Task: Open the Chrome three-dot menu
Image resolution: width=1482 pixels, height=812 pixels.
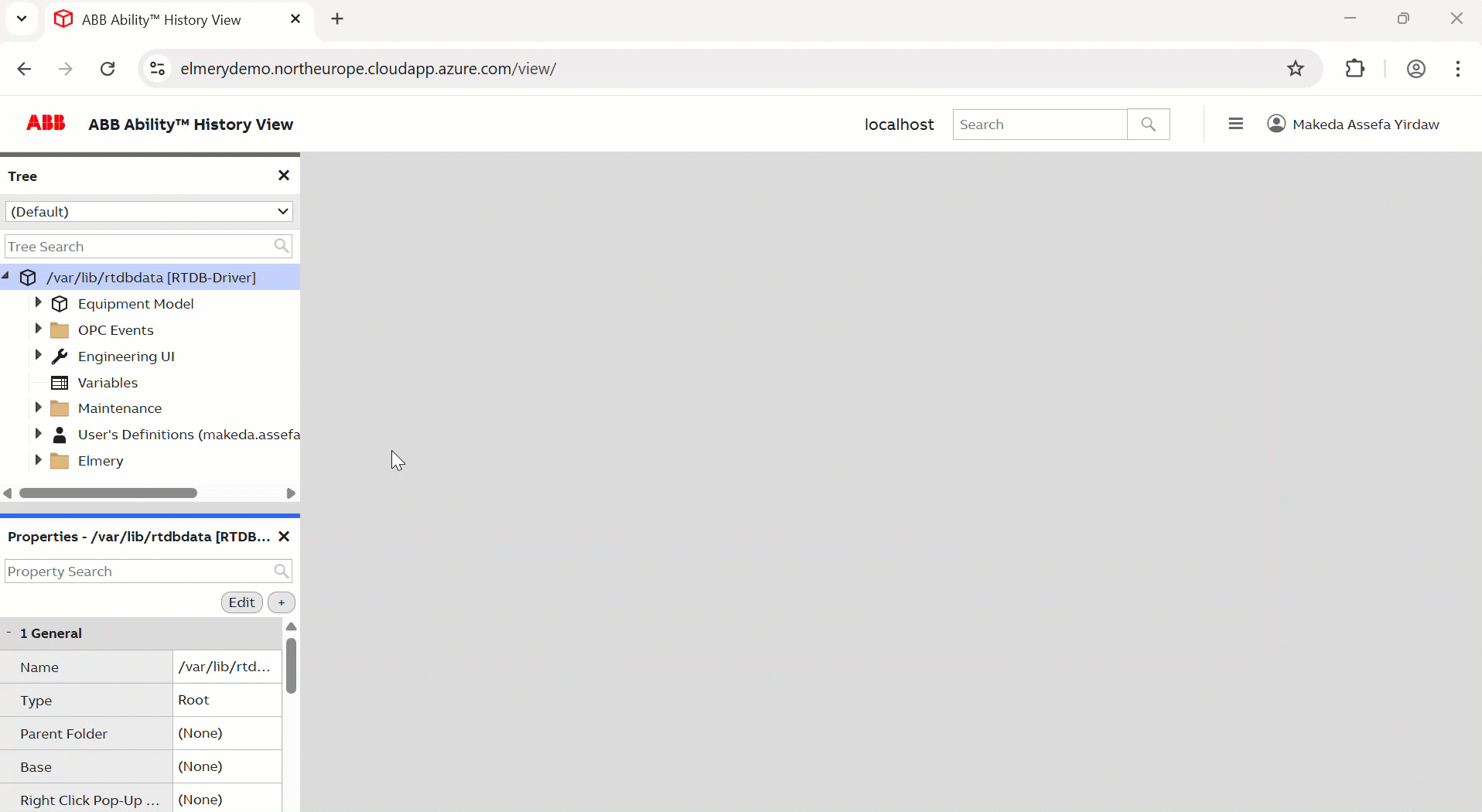Action: (x=1458, y=69)
